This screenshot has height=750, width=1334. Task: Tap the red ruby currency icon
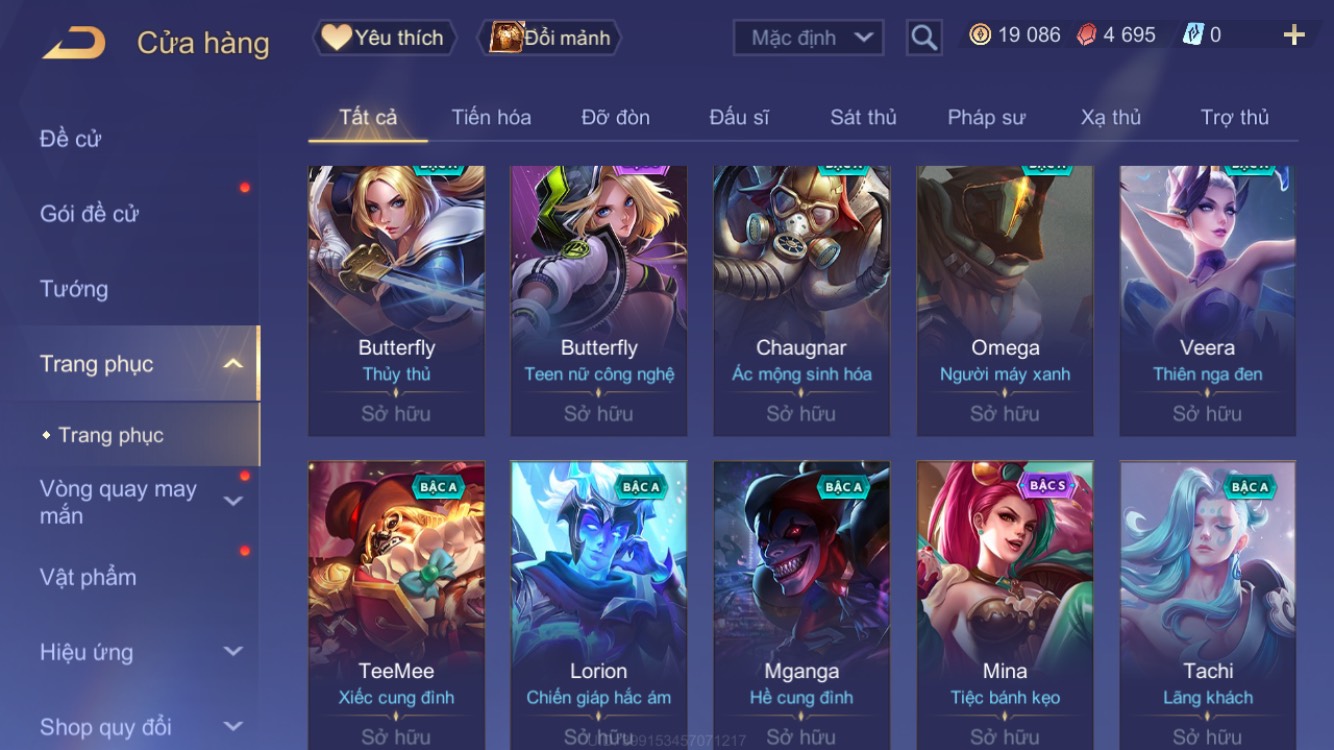pos(1086,35)
